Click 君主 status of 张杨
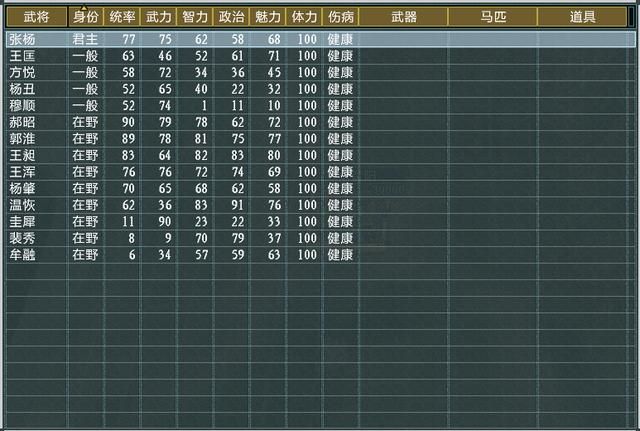640x431 pixels. pos(85,39)
